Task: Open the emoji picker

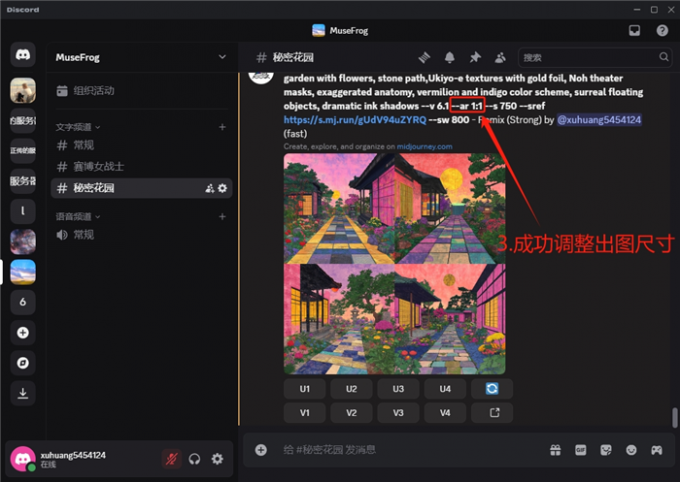Action: tap(631, 450)
